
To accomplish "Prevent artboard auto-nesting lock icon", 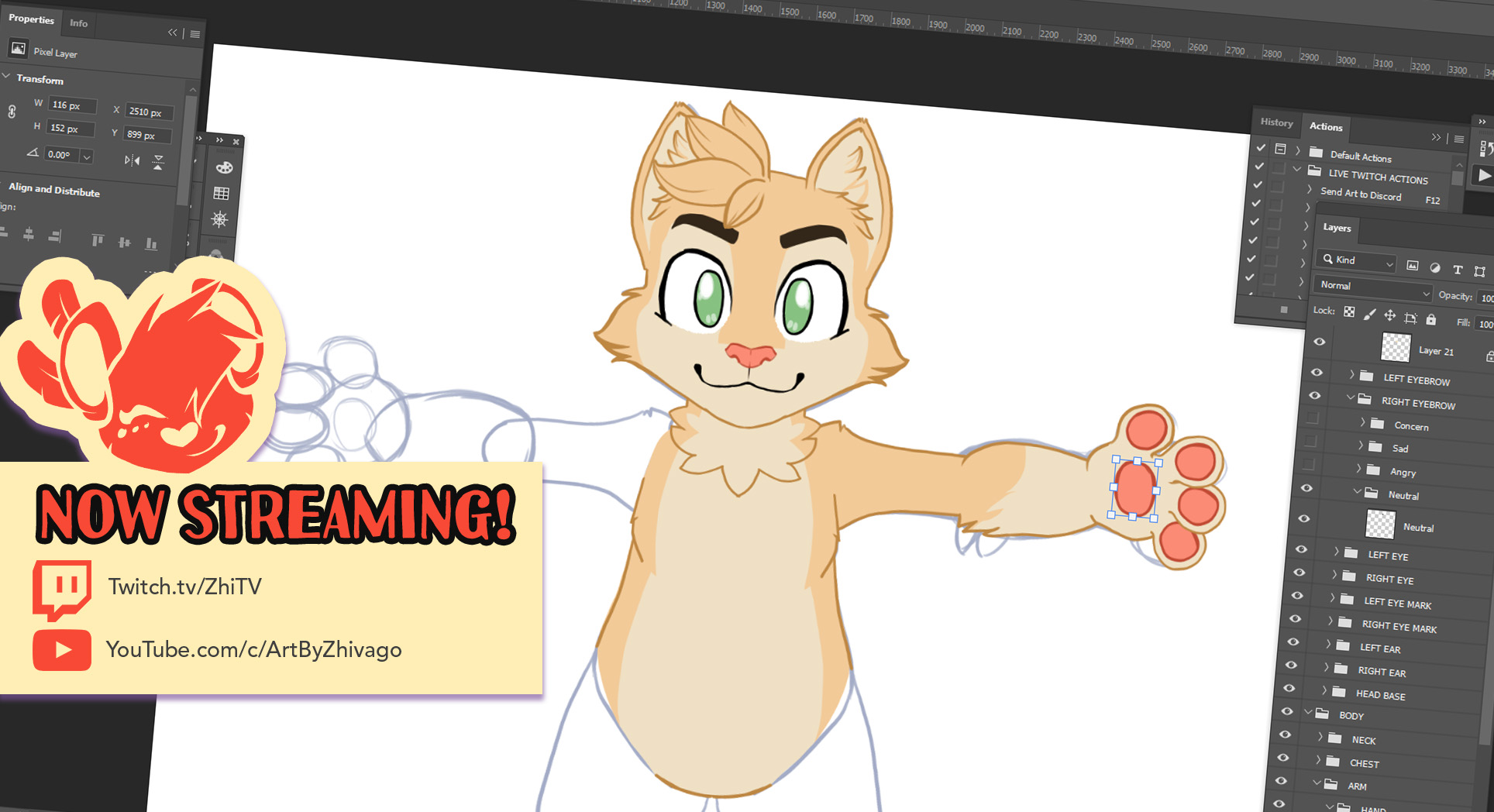I will pyautogui.click(x=1410, y=318).
